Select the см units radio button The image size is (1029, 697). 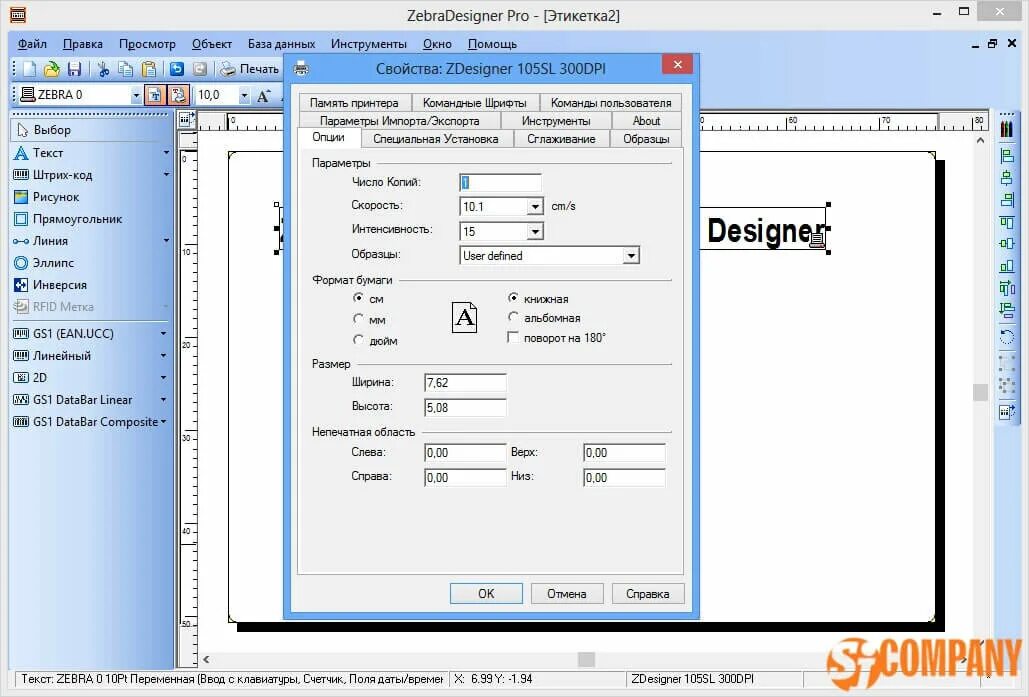(x=358, y=298)
